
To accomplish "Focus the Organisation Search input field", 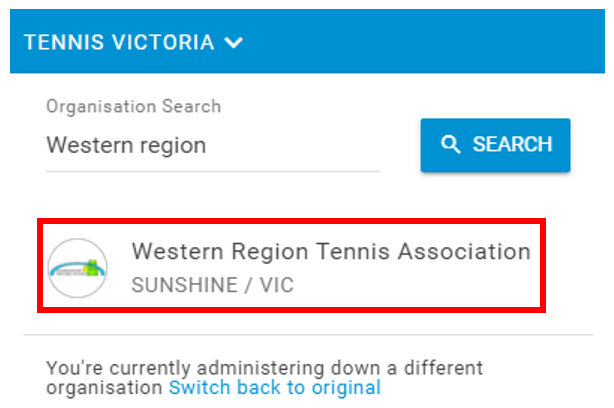I will (x=213, y=146).
